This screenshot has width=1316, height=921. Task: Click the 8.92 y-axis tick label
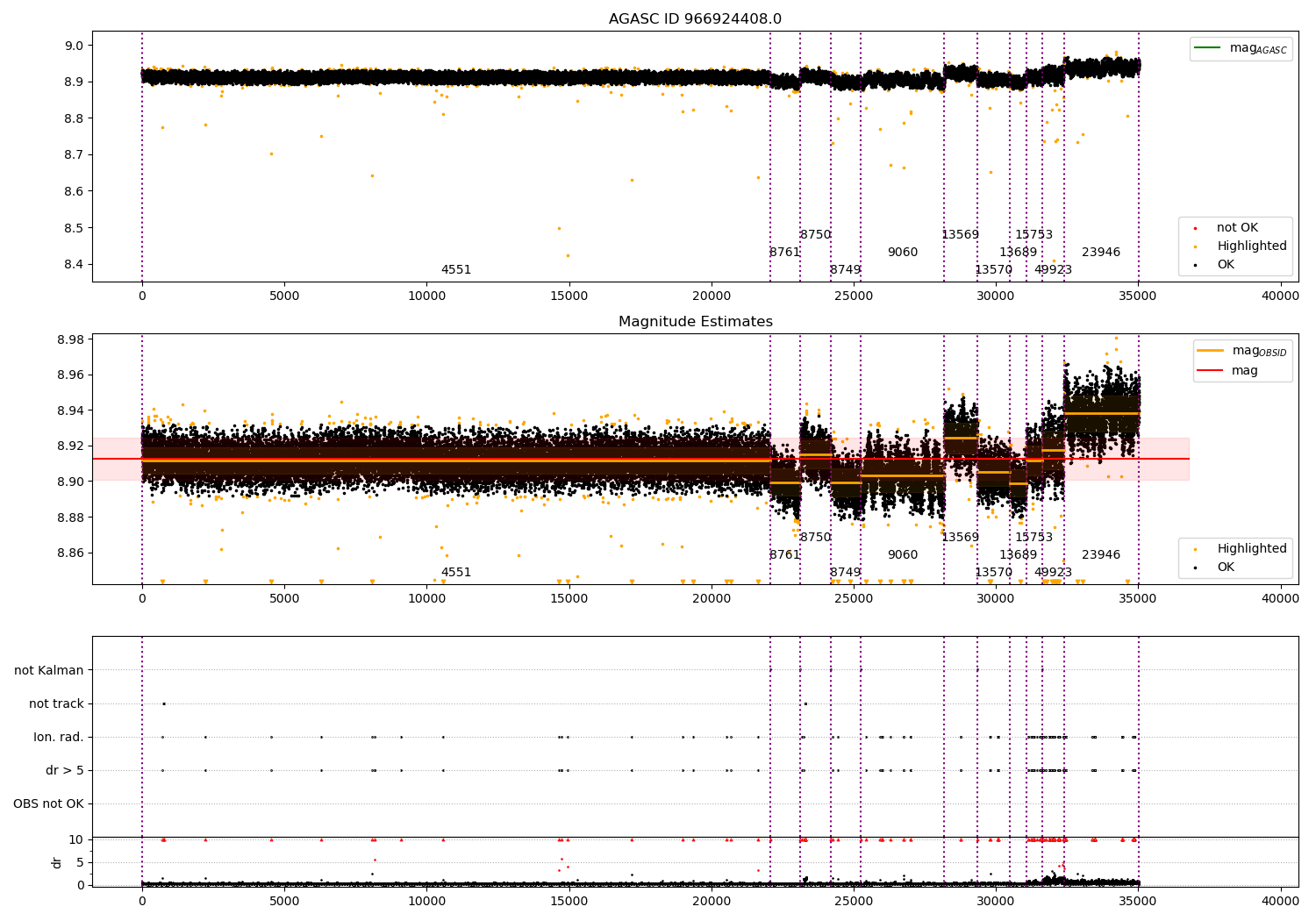pyautogui.click(x=70, y=446)
